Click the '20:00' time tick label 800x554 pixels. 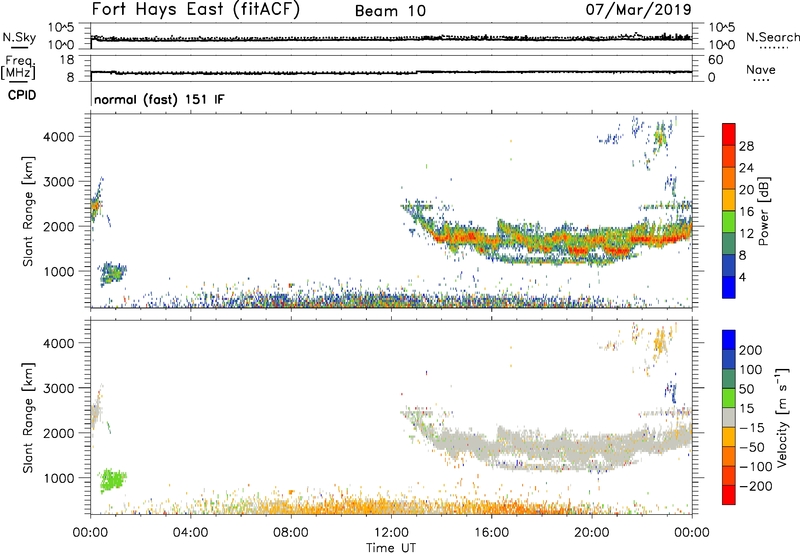click(591, 533)
